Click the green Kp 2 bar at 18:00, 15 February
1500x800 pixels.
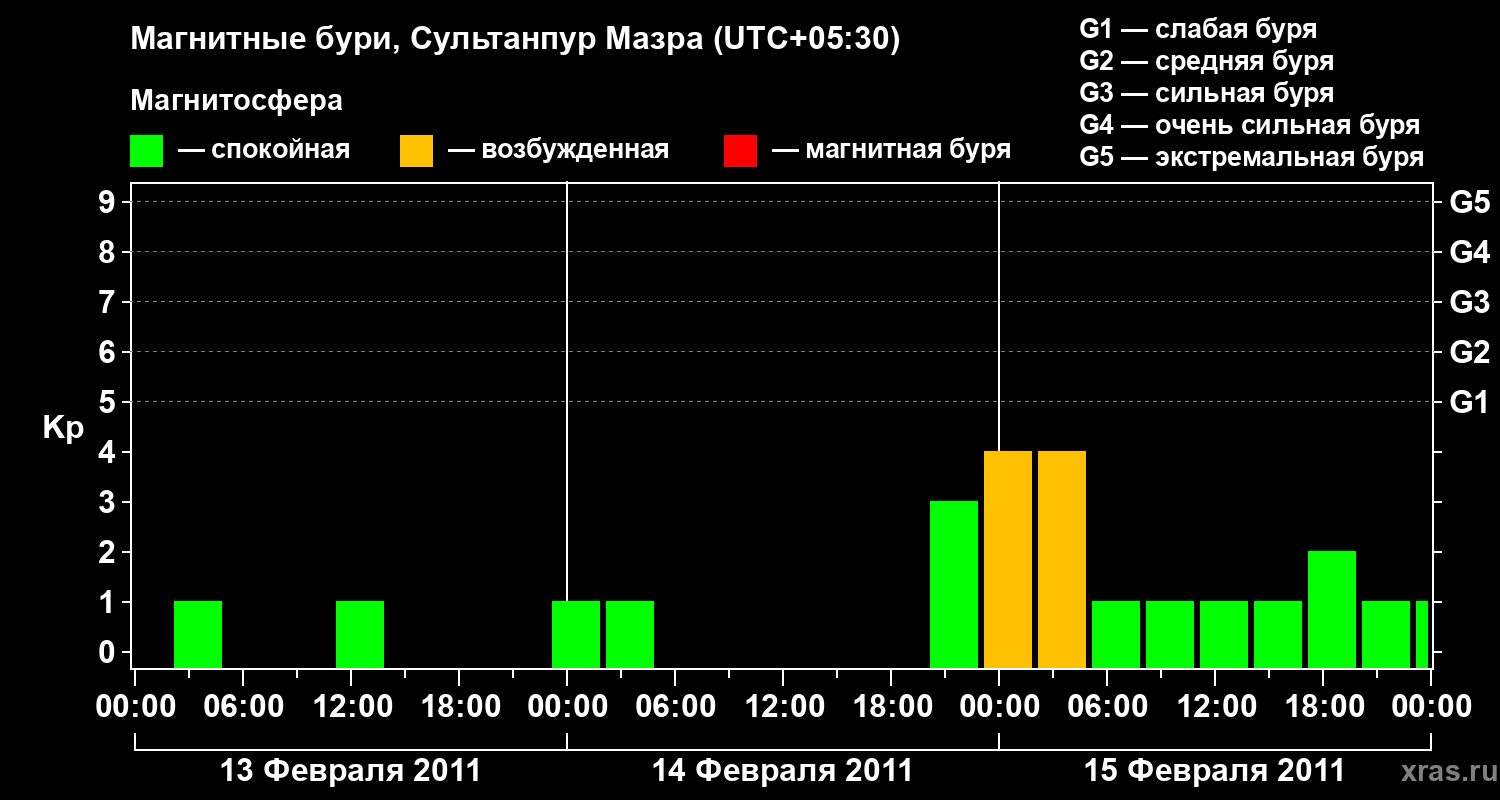pos(1332,609)
